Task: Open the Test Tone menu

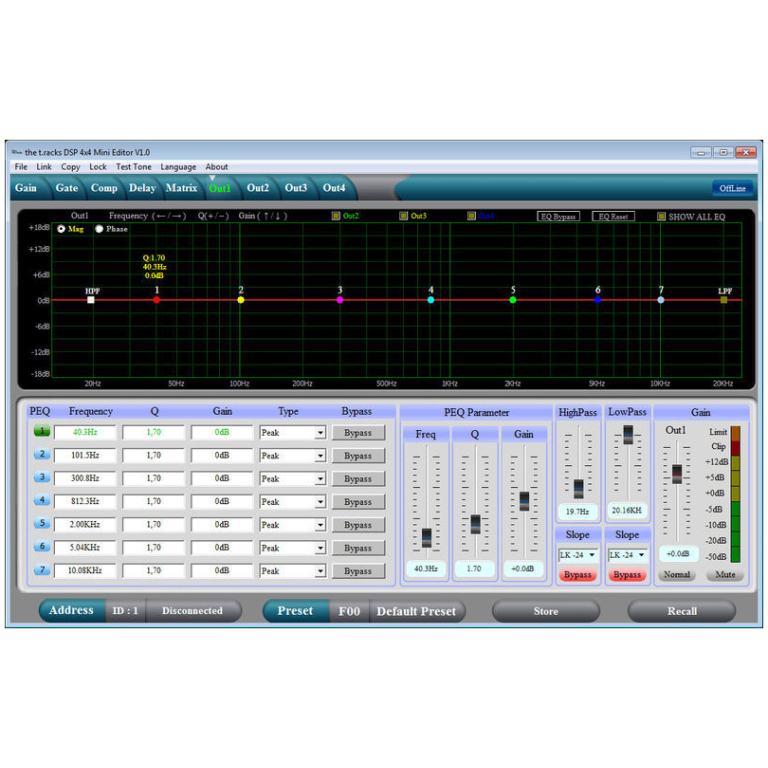Action: 133,167
